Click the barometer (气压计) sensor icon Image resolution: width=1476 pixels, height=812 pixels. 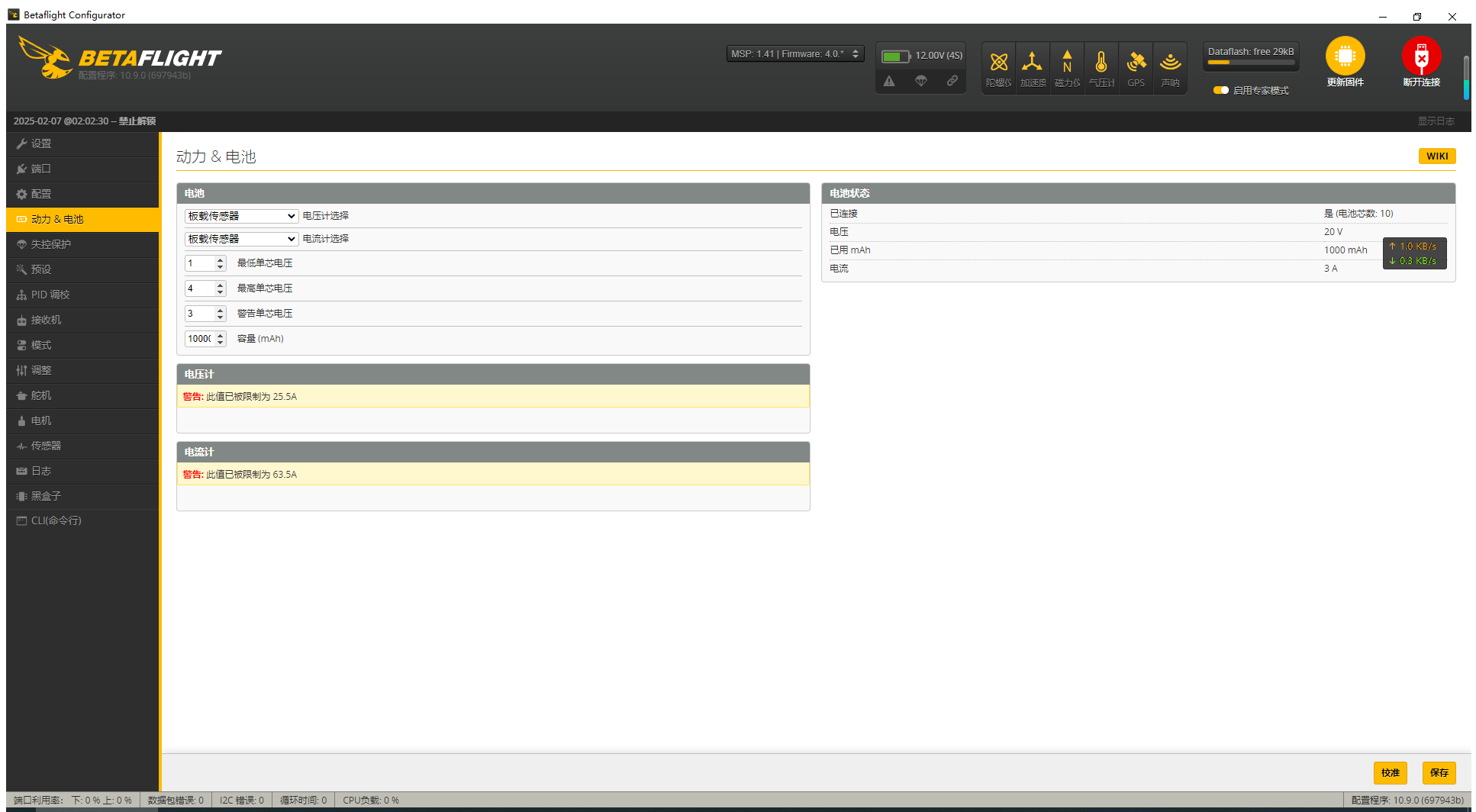point(1101,68)
